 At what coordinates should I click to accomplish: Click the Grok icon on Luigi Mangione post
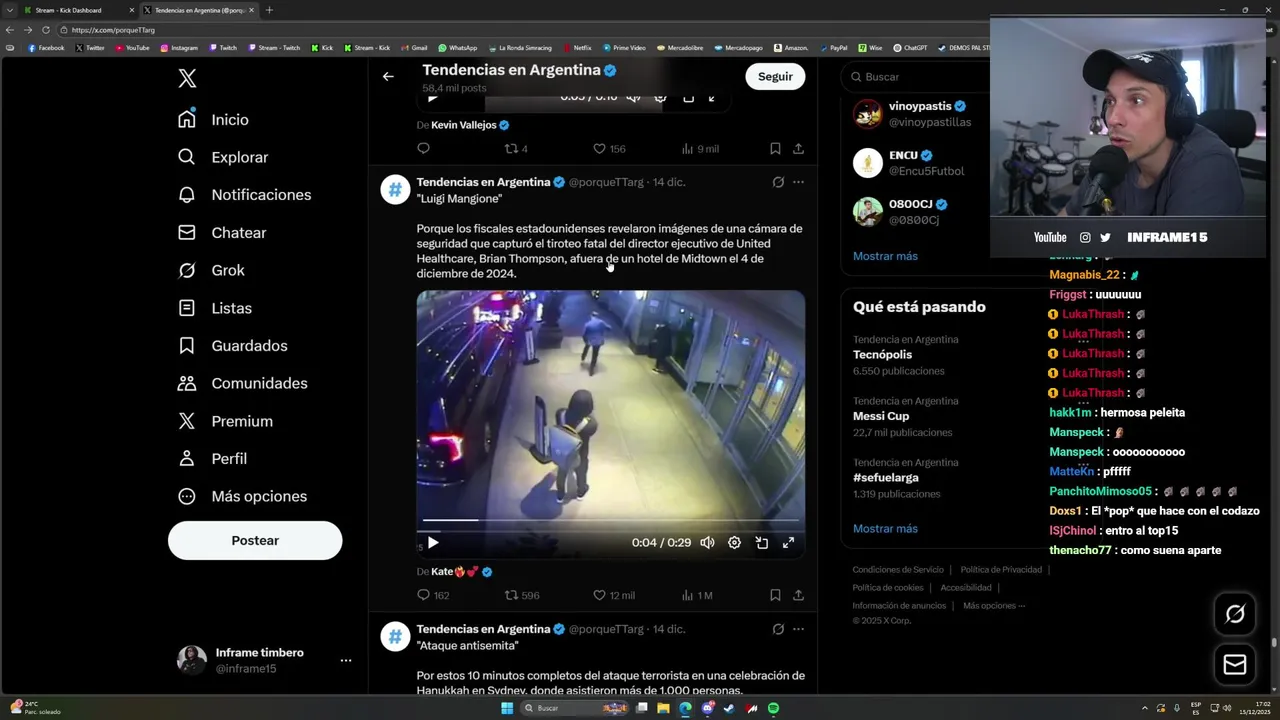coord(778,182)
